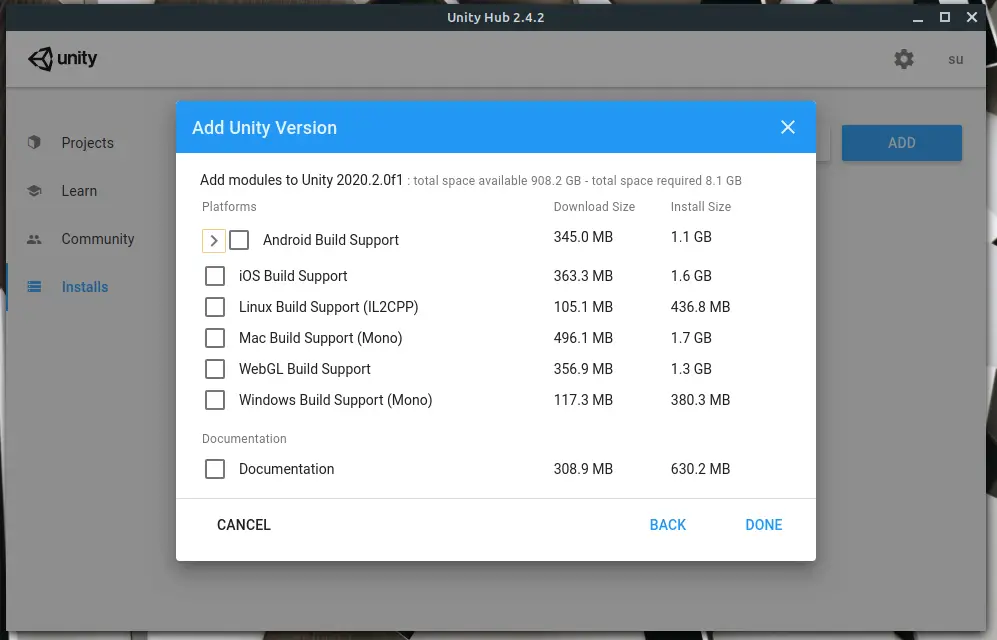The width and height of the screenshot is (997, 640).
Task: Close the Add Unity Version dialog
Action: point(788,127)
